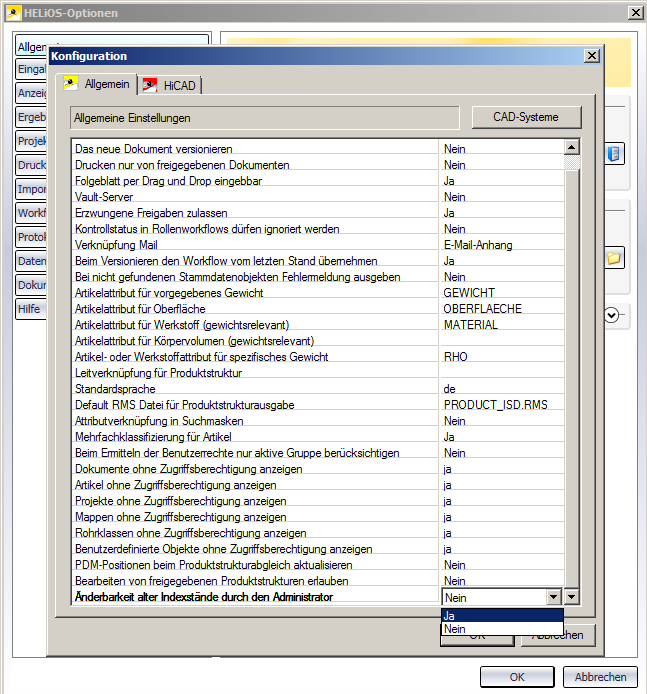Viewport: 647px width, 694px height.
Task: Select the Import tab in HELiOS-Optionen sidebar
Action: [x=31, y=189]
